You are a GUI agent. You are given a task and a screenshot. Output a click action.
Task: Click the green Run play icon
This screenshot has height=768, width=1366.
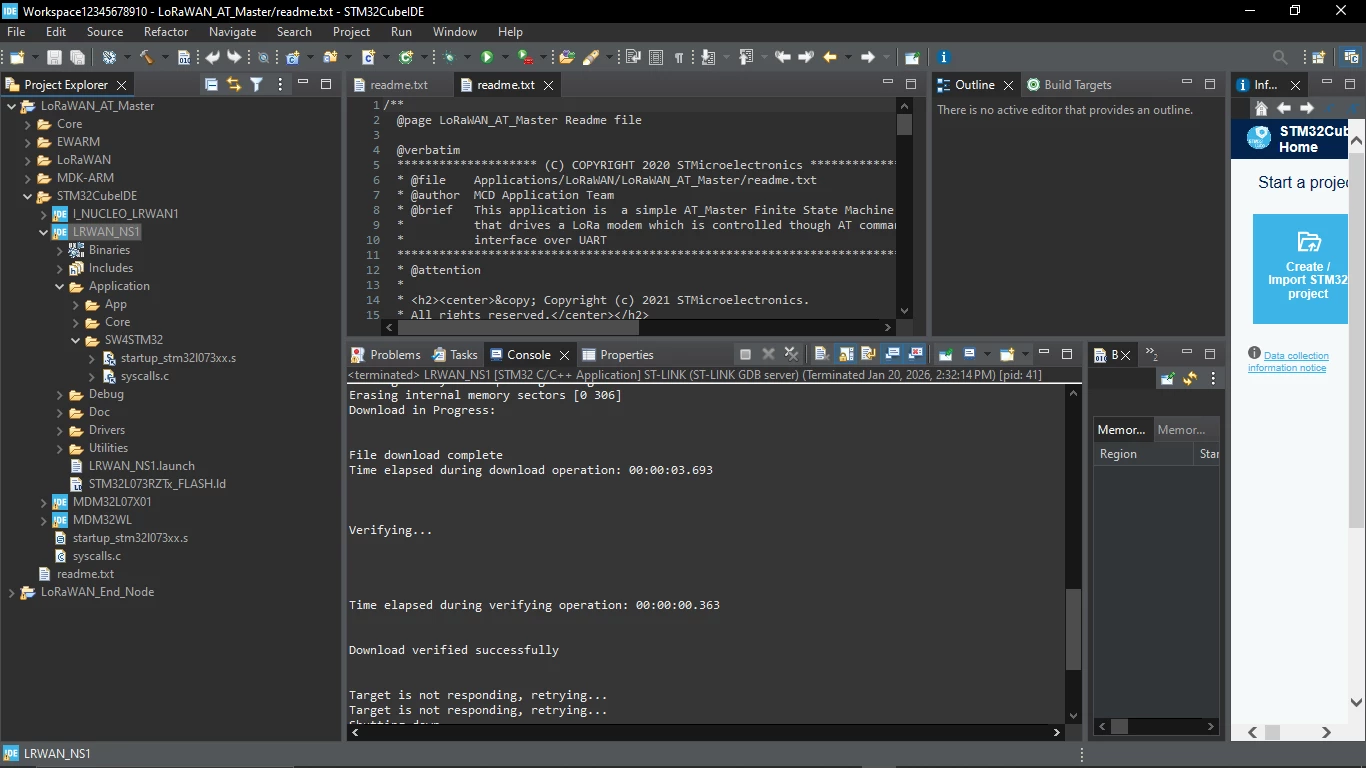(487, 57)
